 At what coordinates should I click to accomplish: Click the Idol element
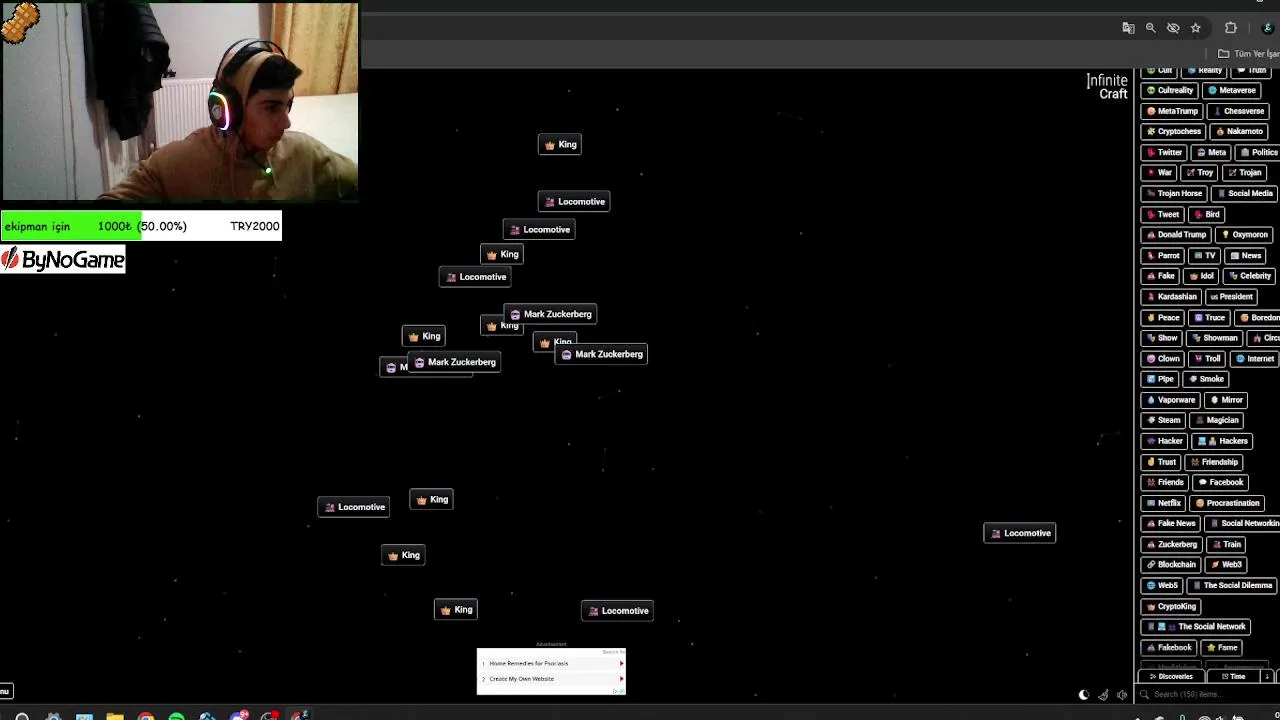[x=1202, y=276]
